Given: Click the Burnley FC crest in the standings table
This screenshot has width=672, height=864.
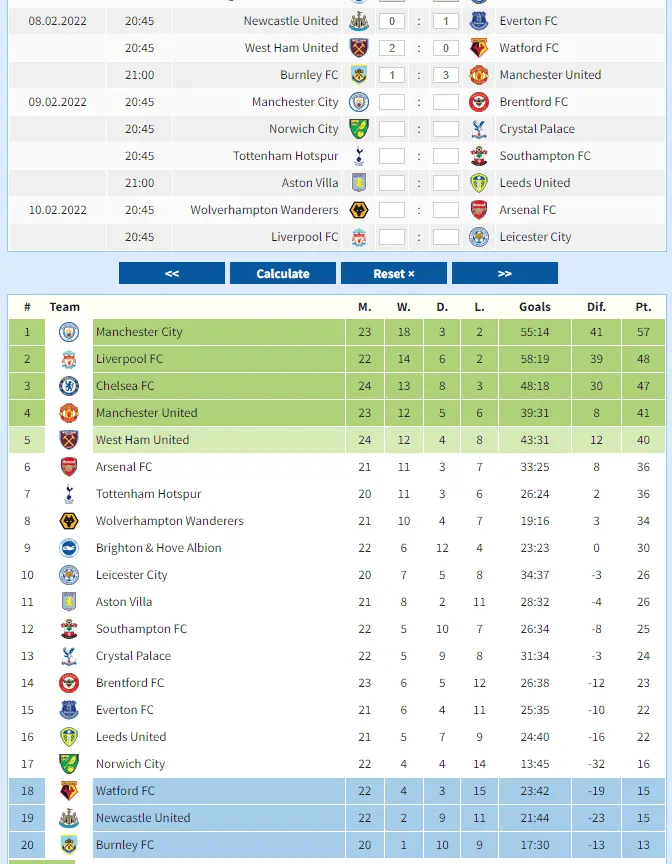Looking at the screenshot, I should (69, 845).
